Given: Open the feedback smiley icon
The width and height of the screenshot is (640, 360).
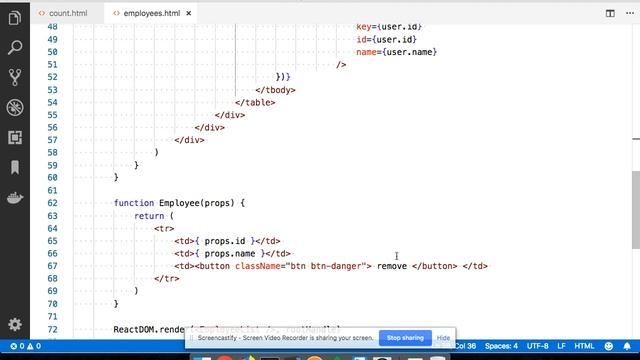Looking at the screenshot, I should [x=609, y=346].
